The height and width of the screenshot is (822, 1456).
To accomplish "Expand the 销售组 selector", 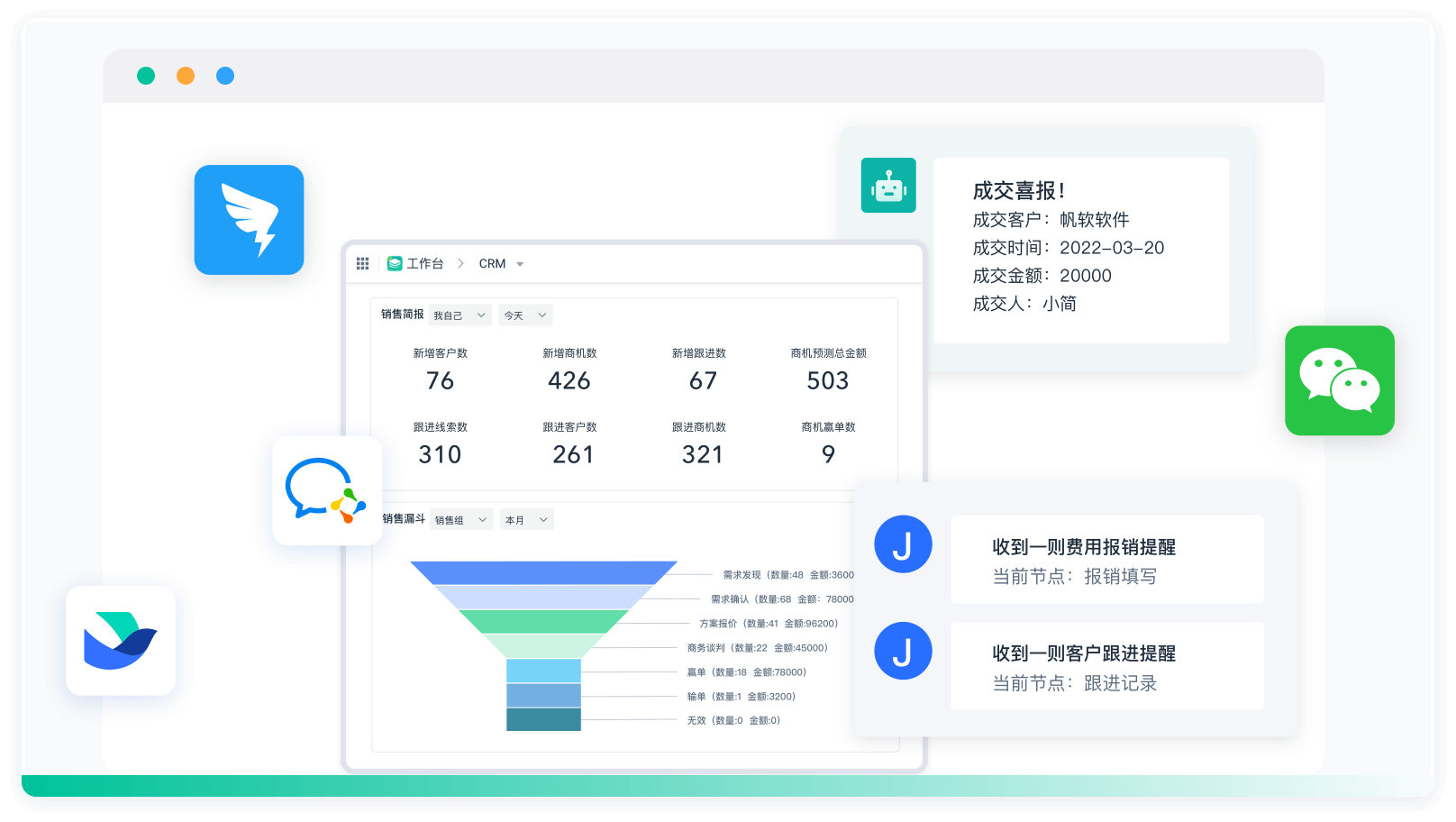I will pos(460,519).
